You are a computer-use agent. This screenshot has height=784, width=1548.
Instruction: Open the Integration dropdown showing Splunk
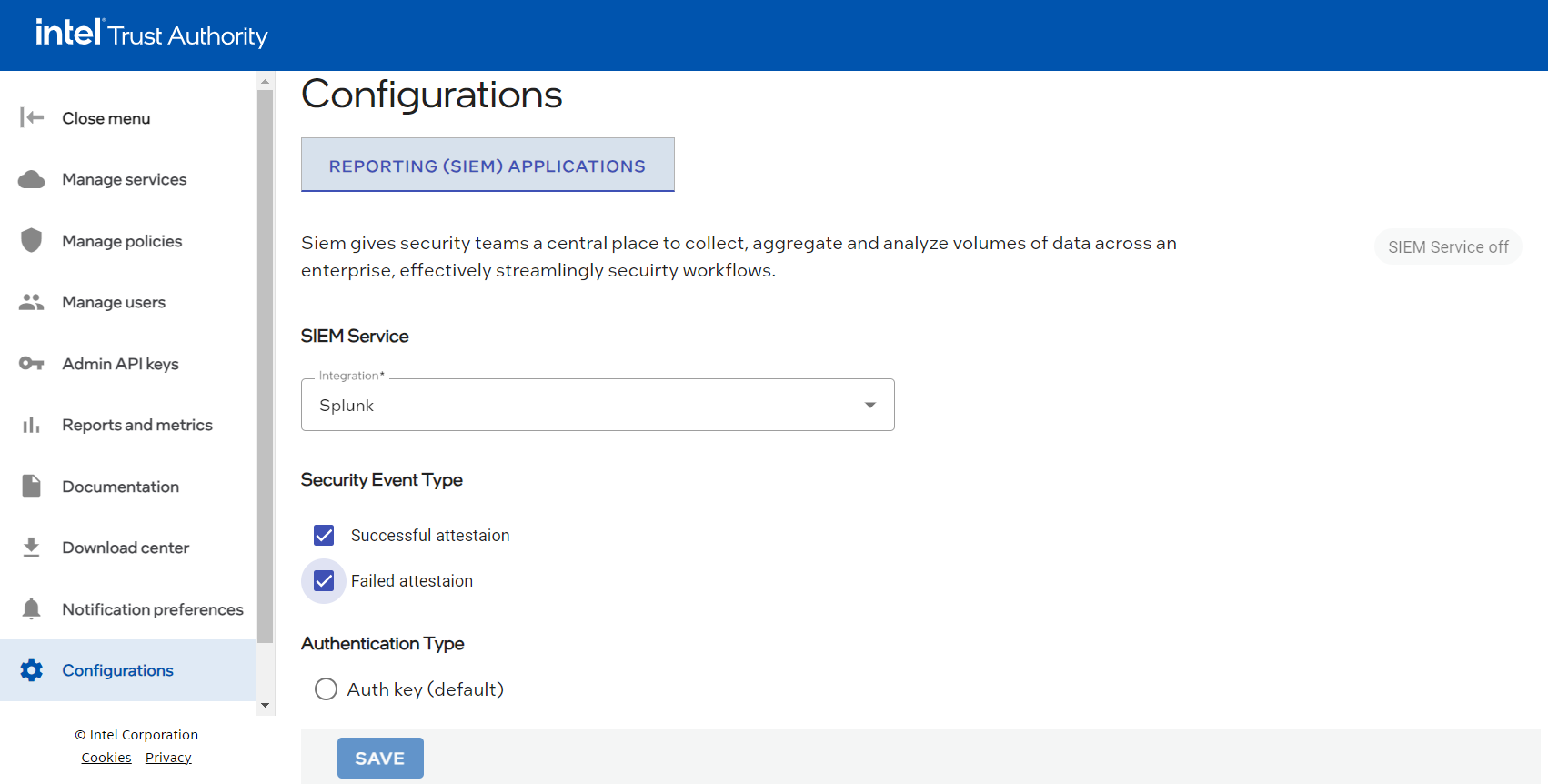pos(598,405)
